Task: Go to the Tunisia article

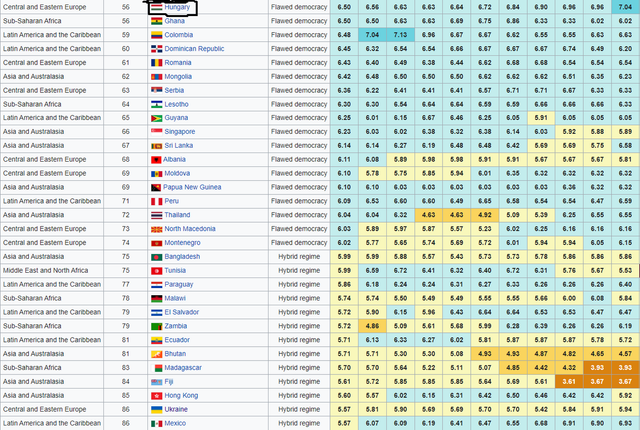Action: click(175, 270)
